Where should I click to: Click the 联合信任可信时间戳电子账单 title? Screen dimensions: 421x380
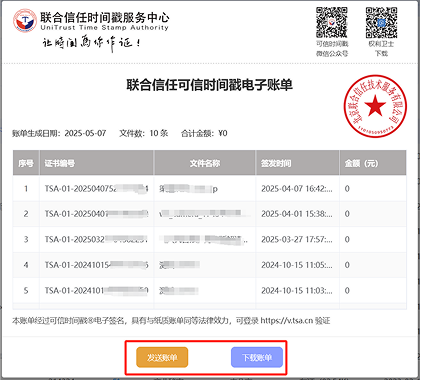(x=209, y=85)
